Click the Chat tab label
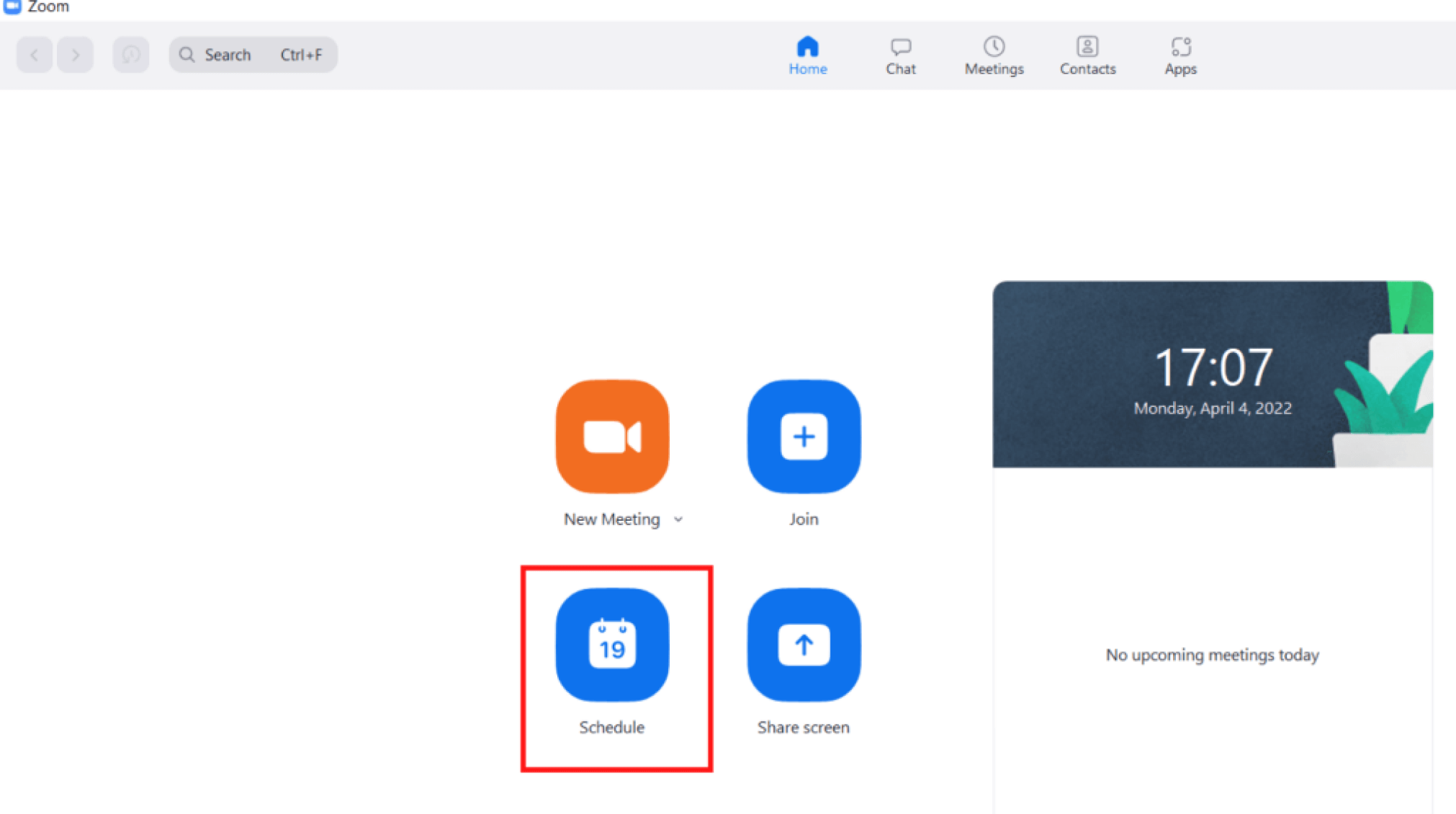The image size is (1456, 814). (x=901, y=68)
